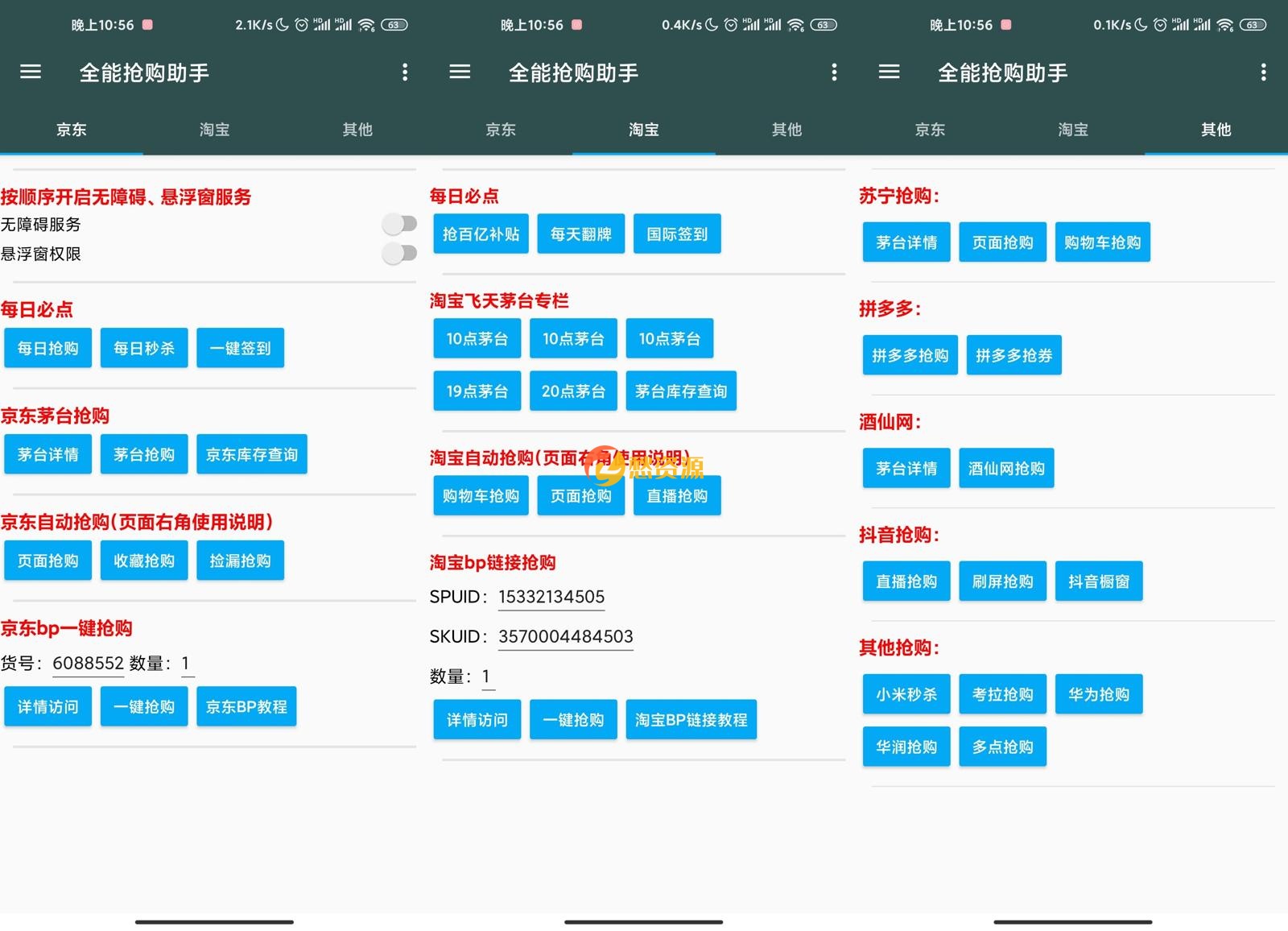The height and width of the screenshot is (931, 1288).
Task: Enable the 悬浮窗权限 switch
Action: click(x=398, y=254)
